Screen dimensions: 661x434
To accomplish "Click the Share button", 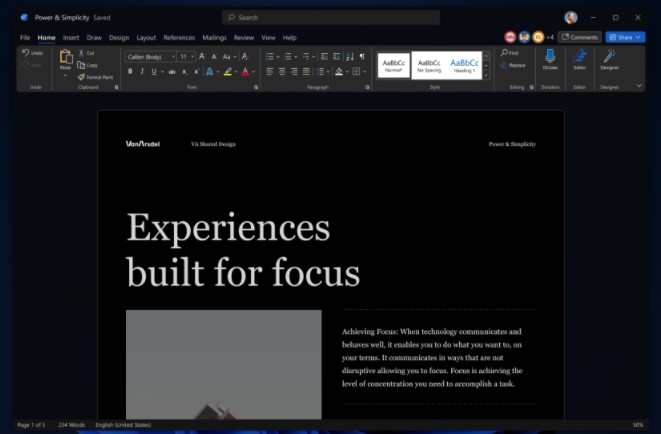I will (x=625, y=37).
